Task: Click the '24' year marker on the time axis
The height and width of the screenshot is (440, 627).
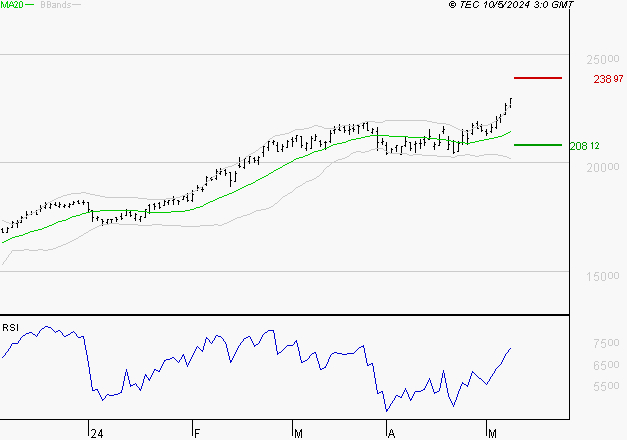Action: (97, 434)
